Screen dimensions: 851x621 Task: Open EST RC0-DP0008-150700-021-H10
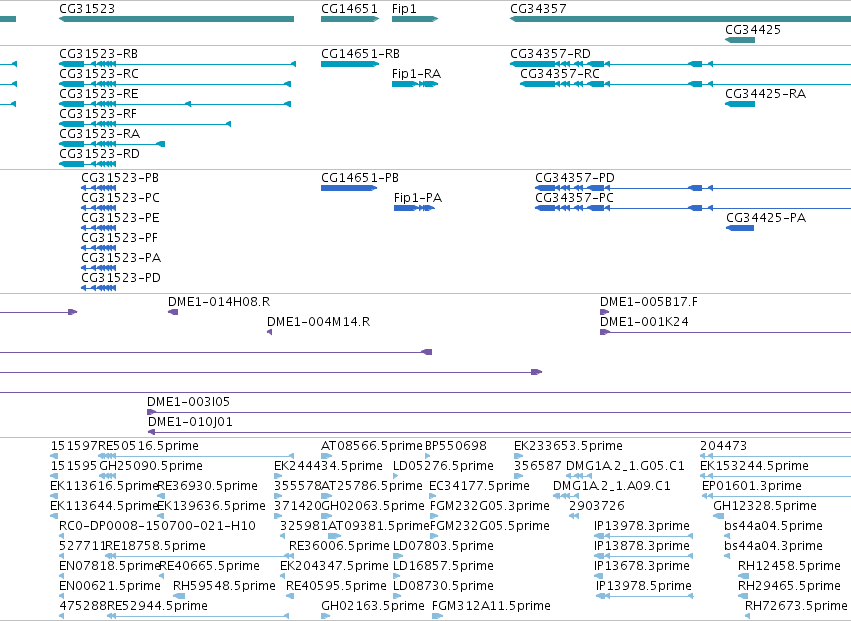pos(157,527)
